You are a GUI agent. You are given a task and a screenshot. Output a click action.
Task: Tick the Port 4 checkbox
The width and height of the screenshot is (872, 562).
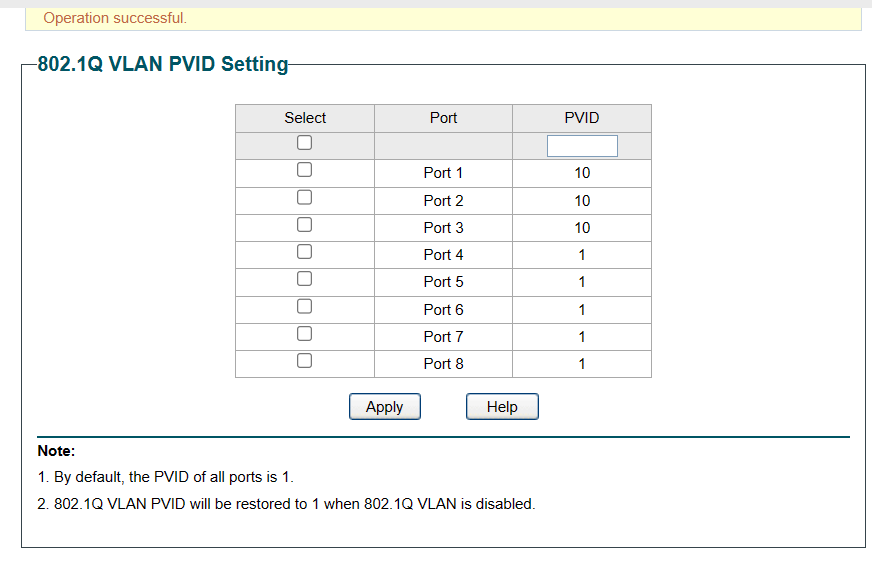(305, 252)
